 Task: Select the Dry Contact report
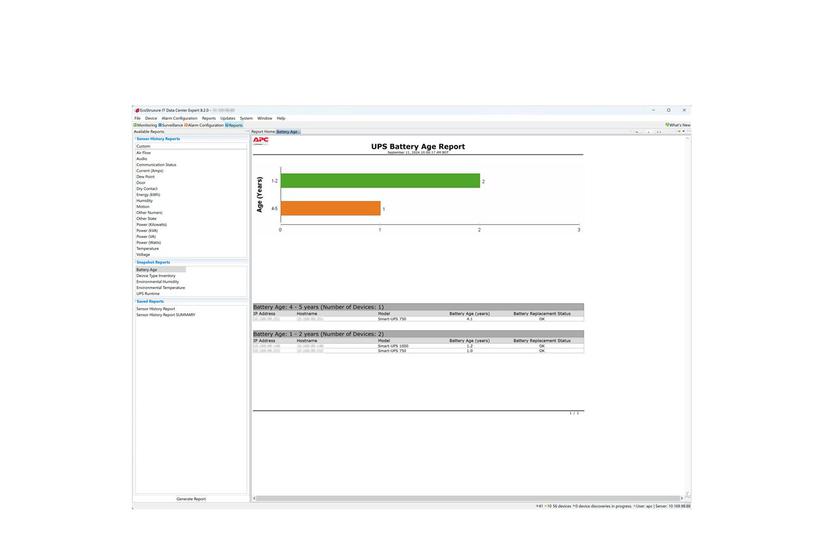(x=147, y=188)
